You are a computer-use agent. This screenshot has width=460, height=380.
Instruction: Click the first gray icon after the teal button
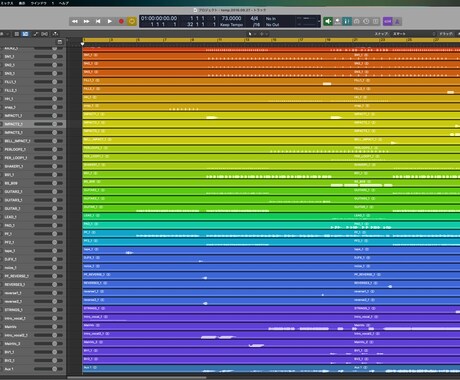pyautogui.click(x=356, y=21)
